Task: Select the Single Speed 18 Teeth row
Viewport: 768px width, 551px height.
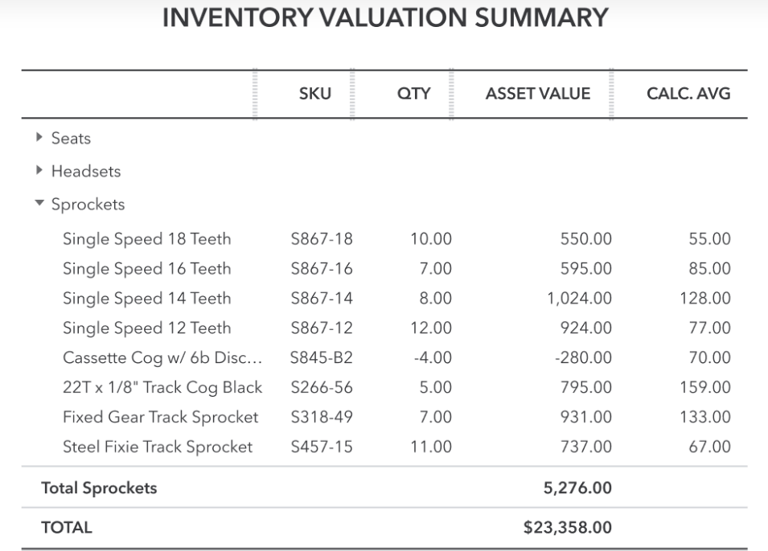Action: 146,239
